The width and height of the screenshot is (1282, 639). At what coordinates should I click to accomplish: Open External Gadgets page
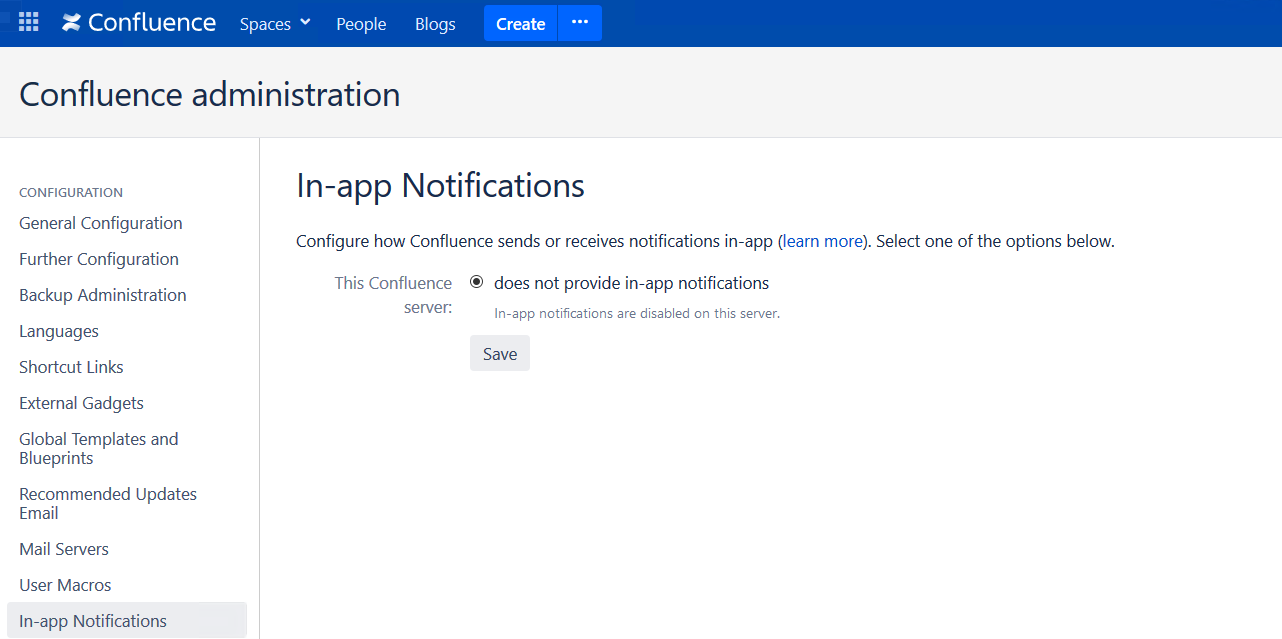[81, 403]
